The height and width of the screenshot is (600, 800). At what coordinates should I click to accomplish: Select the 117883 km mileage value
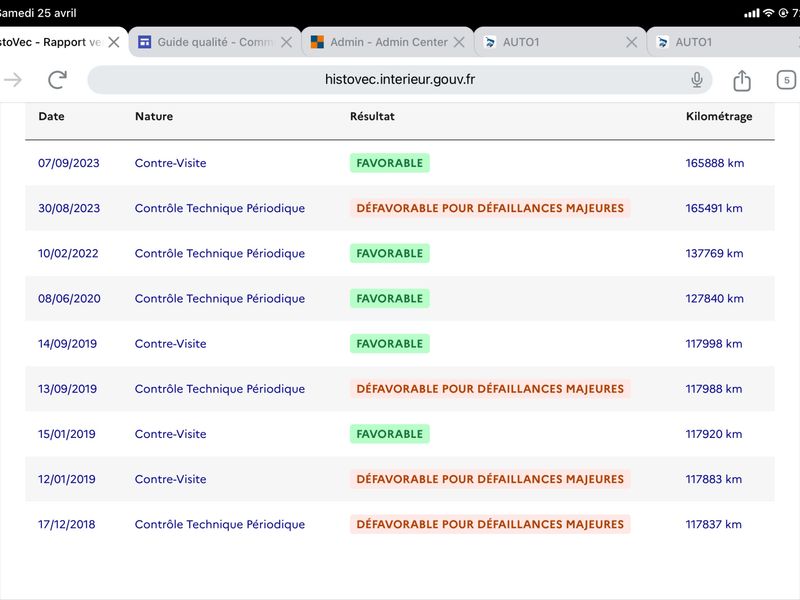pos(713,479)
